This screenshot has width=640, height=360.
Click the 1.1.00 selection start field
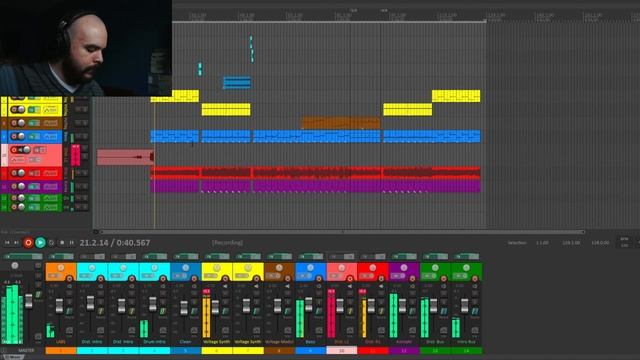[x=542, y=243]
